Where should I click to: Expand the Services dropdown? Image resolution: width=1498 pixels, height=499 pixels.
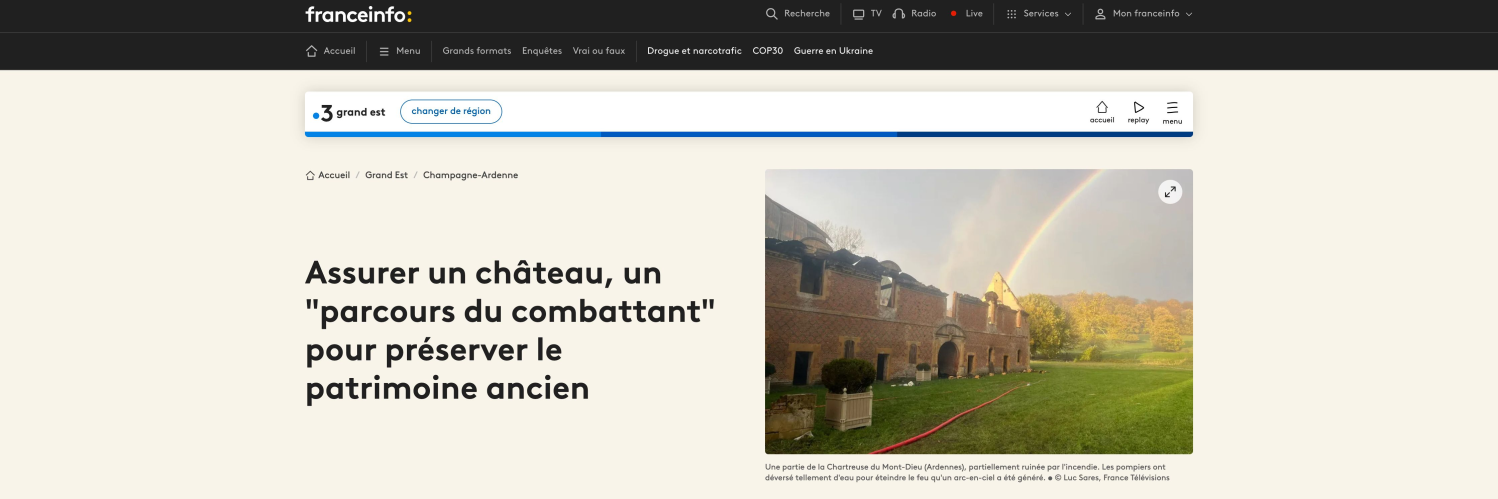(x=1039, y=14)
